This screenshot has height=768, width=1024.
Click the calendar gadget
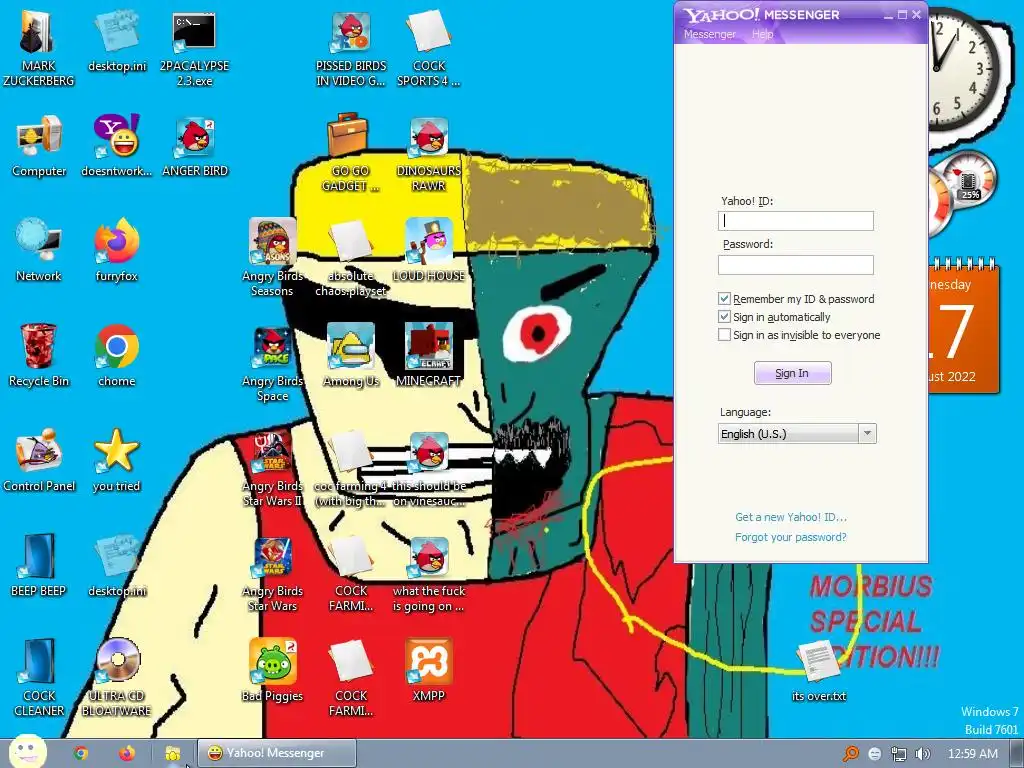963,327
